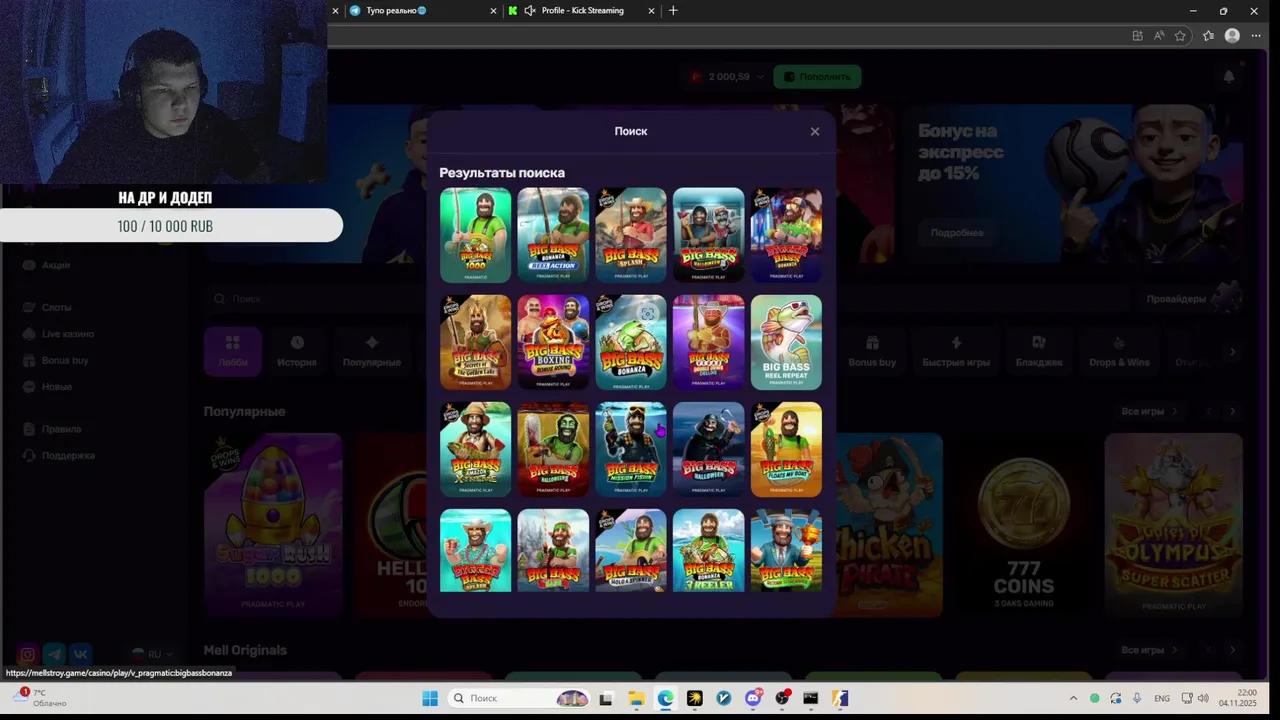Select the Лобби category tab
This screenshot has width=1280, height=720.
point(233,352)
